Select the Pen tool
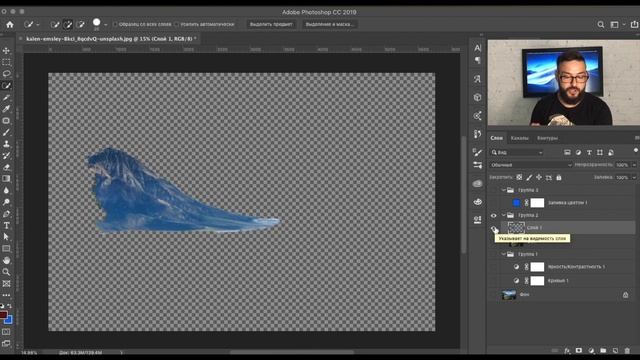Screen dimensions: 640x360 tap(6, 214)
